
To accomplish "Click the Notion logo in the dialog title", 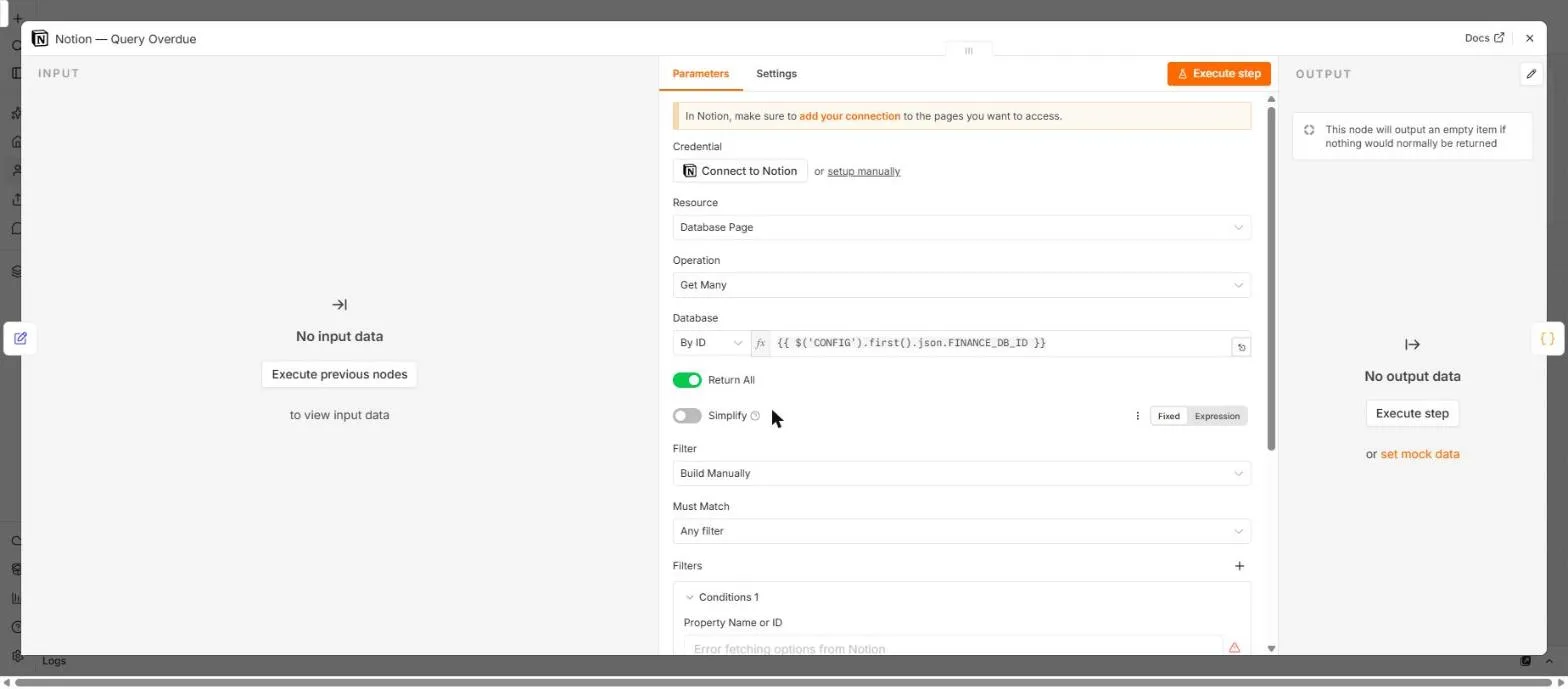I will tap(40, 39).
